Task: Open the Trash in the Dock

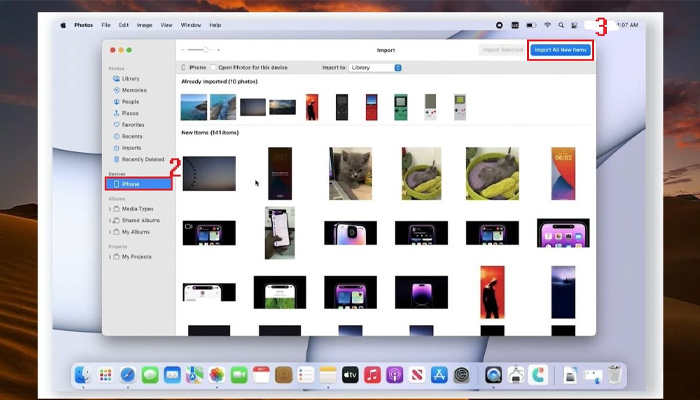Action: click(x=615, y=375)
